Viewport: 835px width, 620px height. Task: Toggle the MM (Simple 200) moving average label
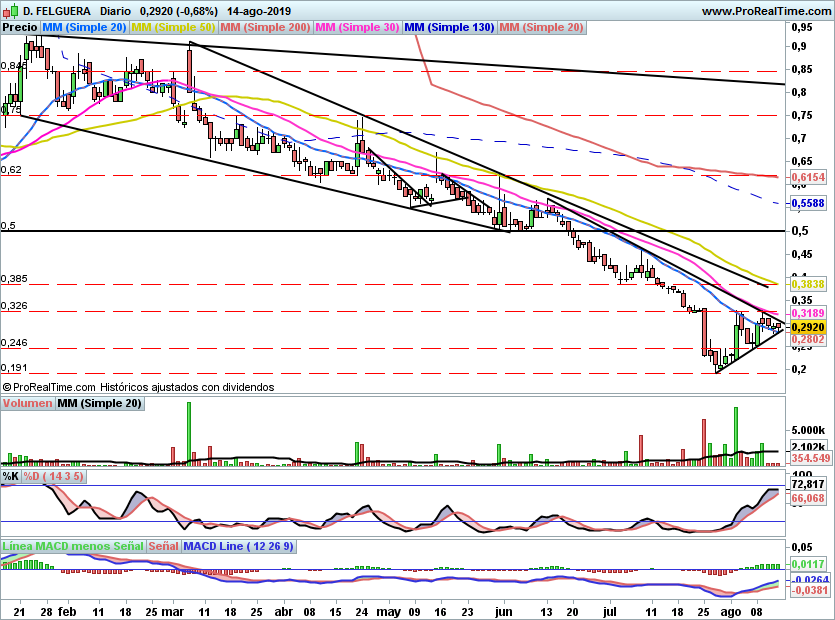coord(264,28)
